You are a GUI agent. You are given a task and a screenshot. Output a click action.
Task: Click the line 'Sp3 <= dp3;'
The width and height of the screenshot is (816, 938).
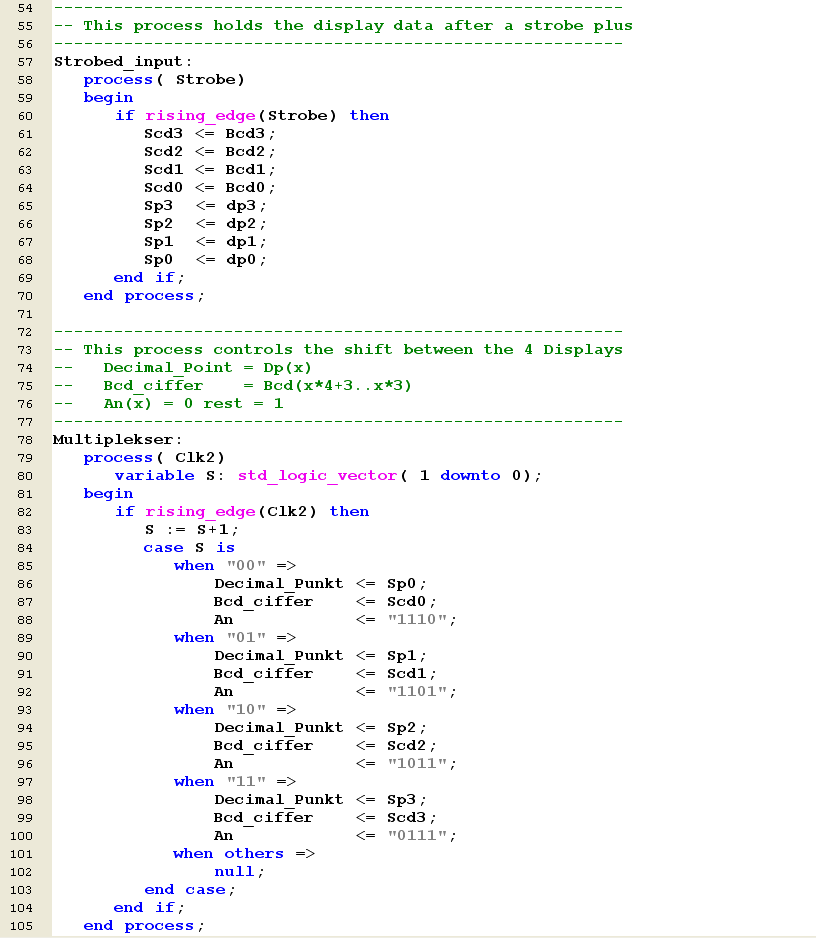205,206
